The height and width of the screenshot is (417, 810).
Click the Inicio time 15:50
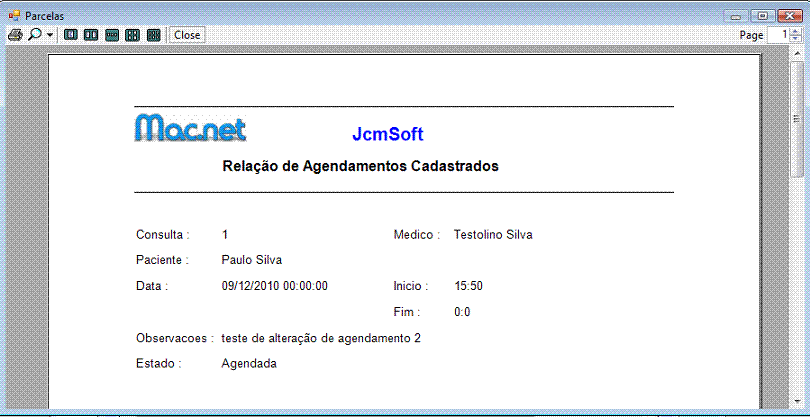[x=469, y=286]
